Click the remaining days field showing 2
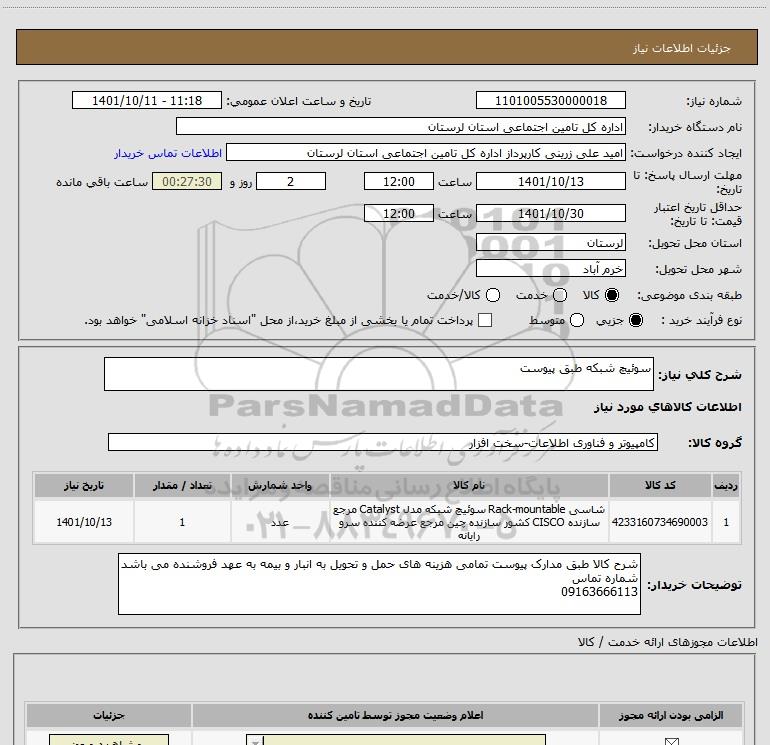This screenshot has height=745, width=770. tap(291, 181)
